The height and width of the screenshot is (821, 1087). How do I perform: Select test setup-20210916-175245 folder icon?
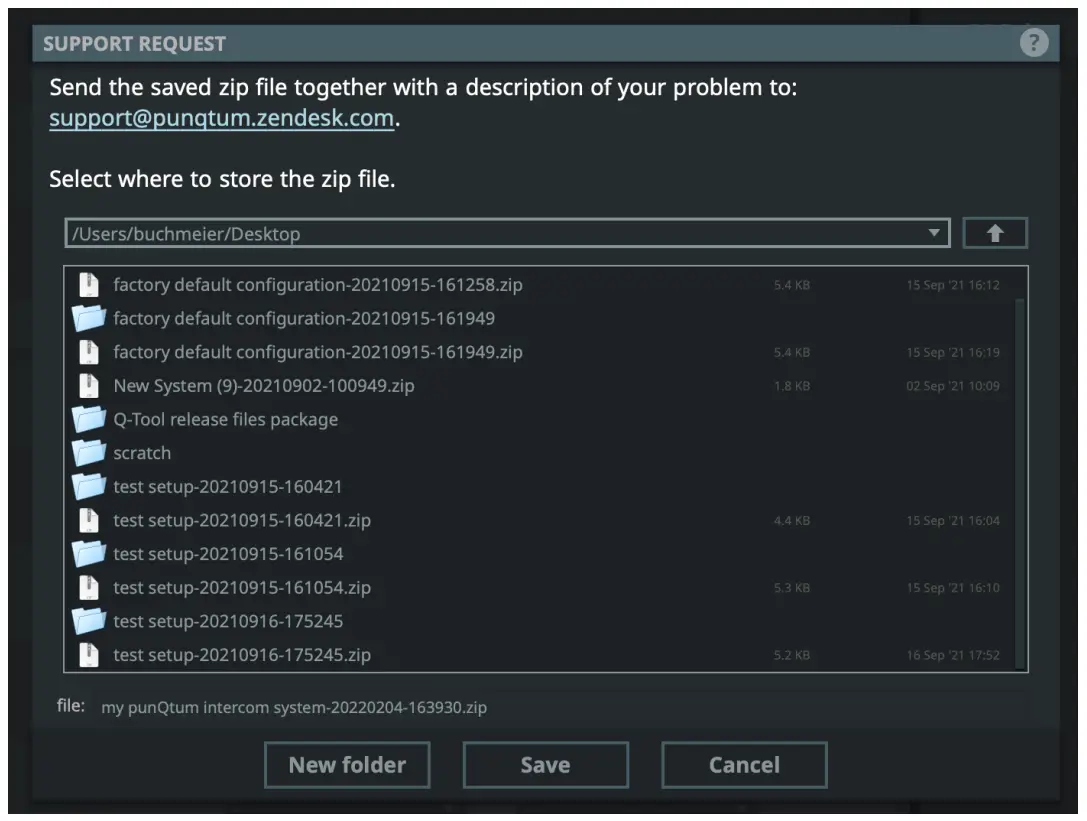coord(89,621)
